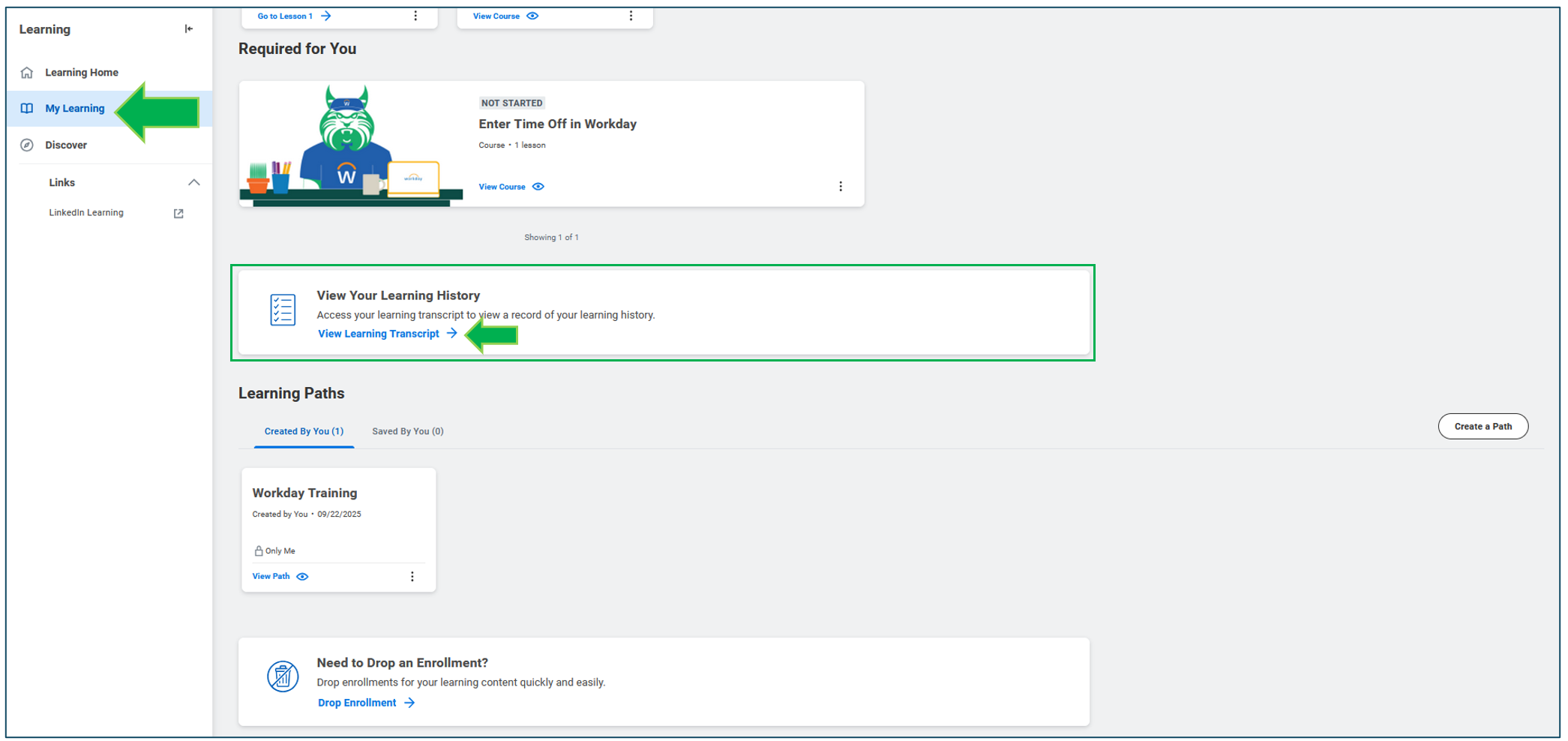This screenshot has height=741, width=1568.
Task: Click the arrow icon after View Learning Transcript
Action: coord(451,334)
